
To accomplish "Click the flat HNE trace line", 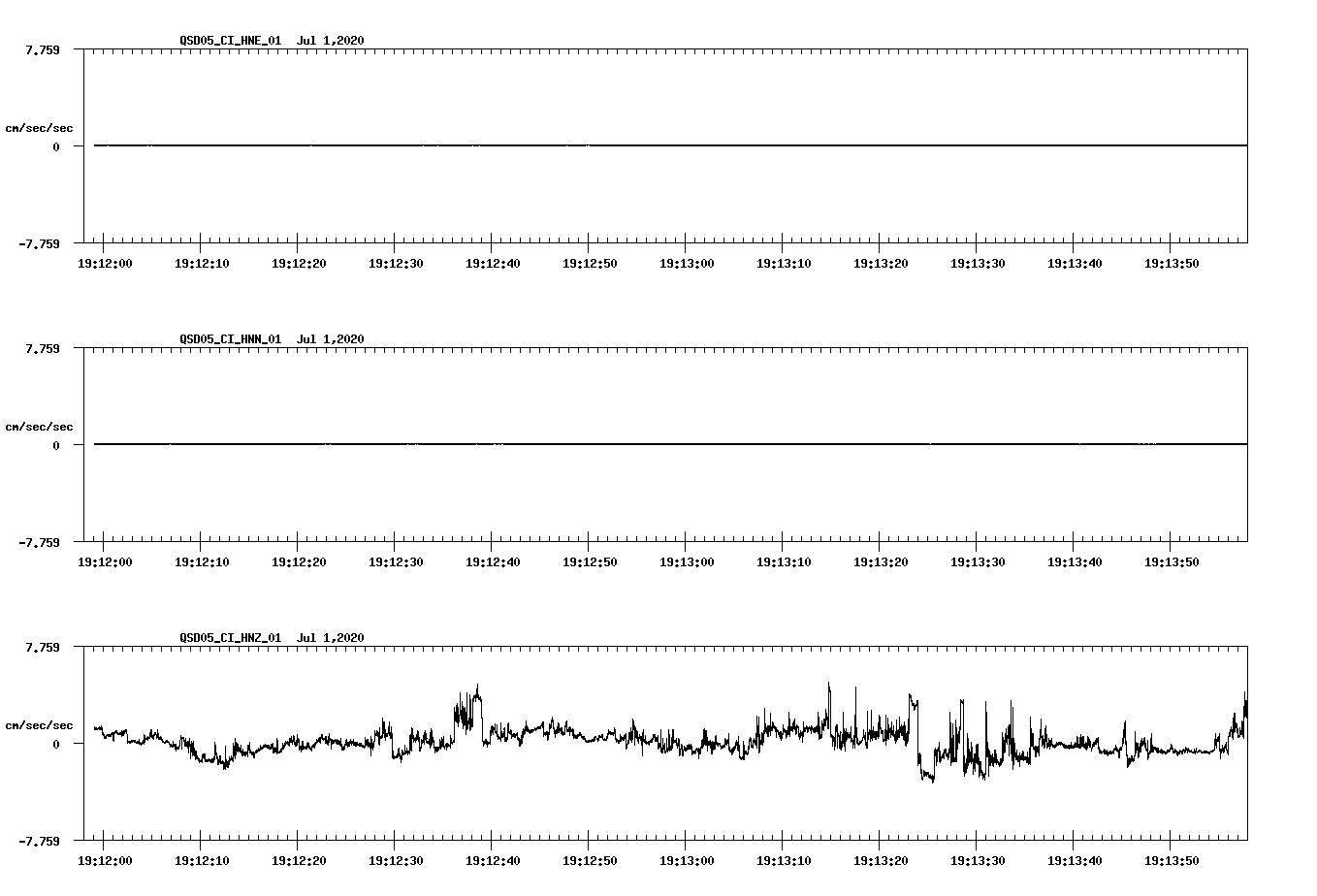I will tap(670, 145).
